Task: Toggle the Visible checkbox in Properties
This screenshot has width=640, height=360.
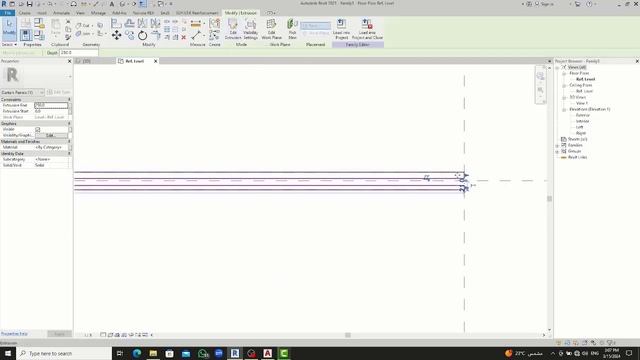Action: 38,129
